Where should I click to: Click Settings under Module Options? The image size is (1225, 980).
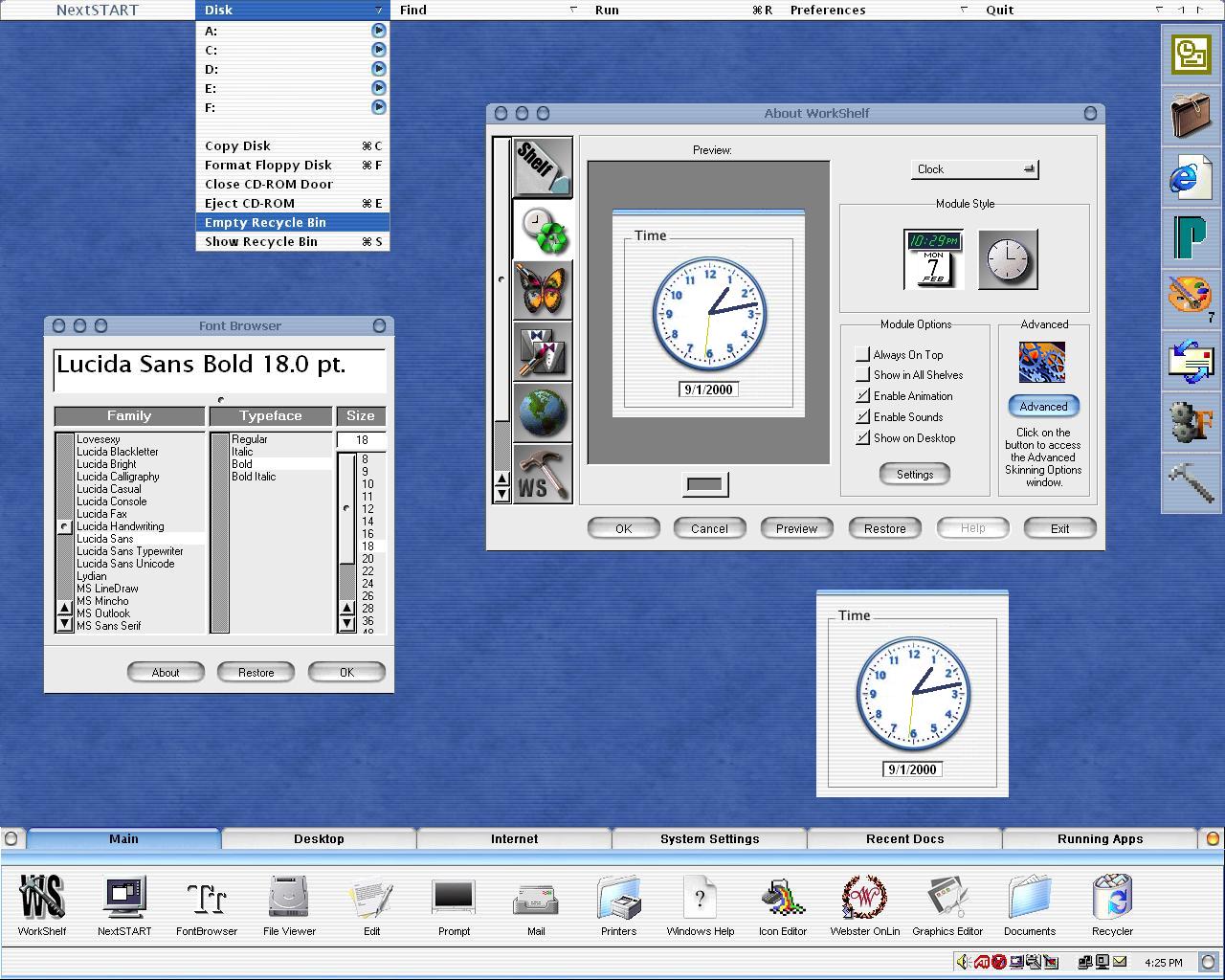pyautogui.click(x=915, y=474)
